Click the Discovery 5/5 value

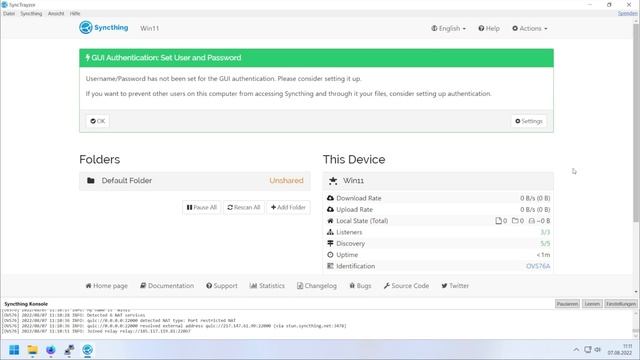coord(545,243)
